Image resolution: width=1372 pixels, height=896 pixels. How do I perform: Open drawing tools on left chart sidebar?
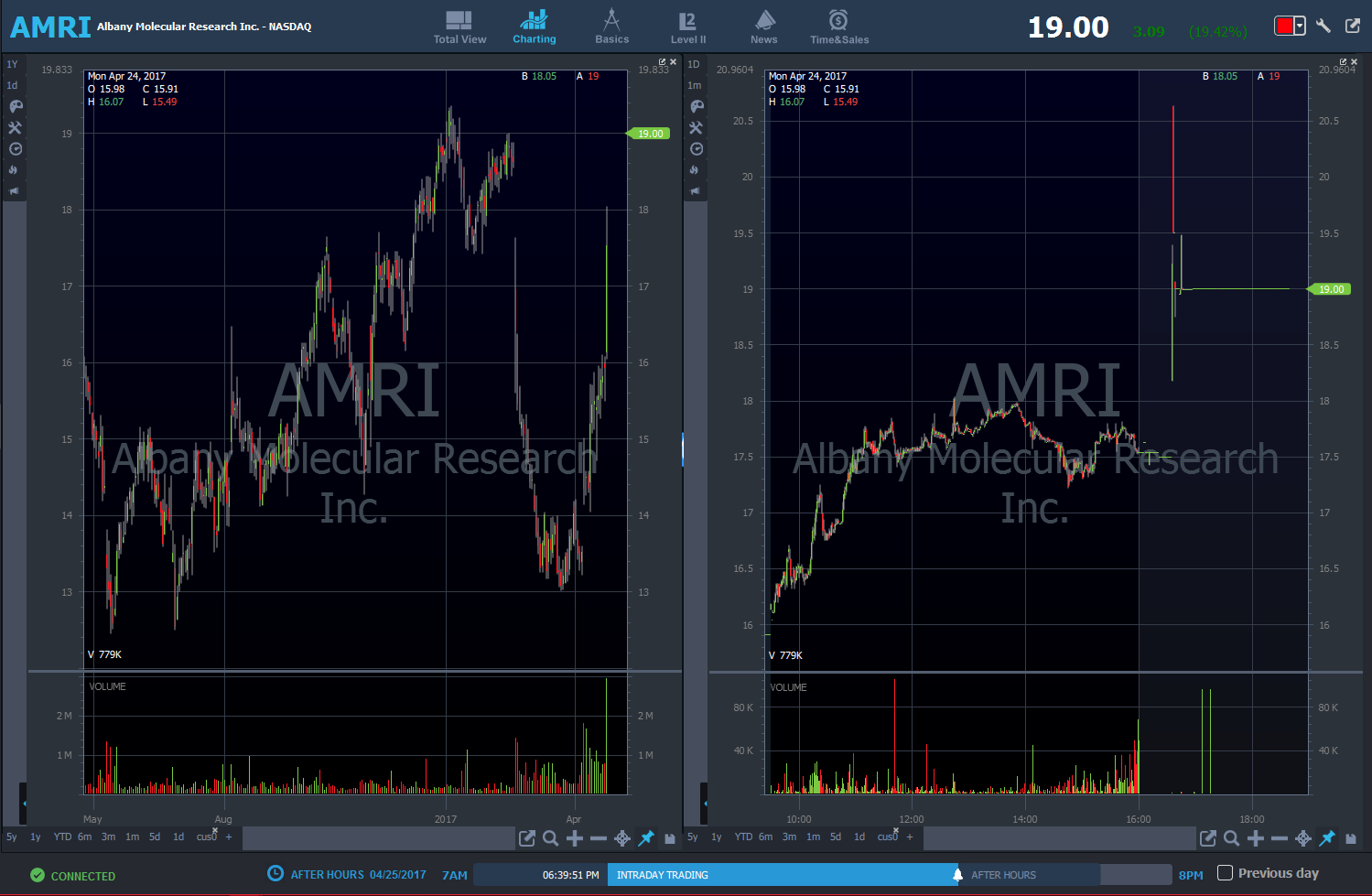16,128
